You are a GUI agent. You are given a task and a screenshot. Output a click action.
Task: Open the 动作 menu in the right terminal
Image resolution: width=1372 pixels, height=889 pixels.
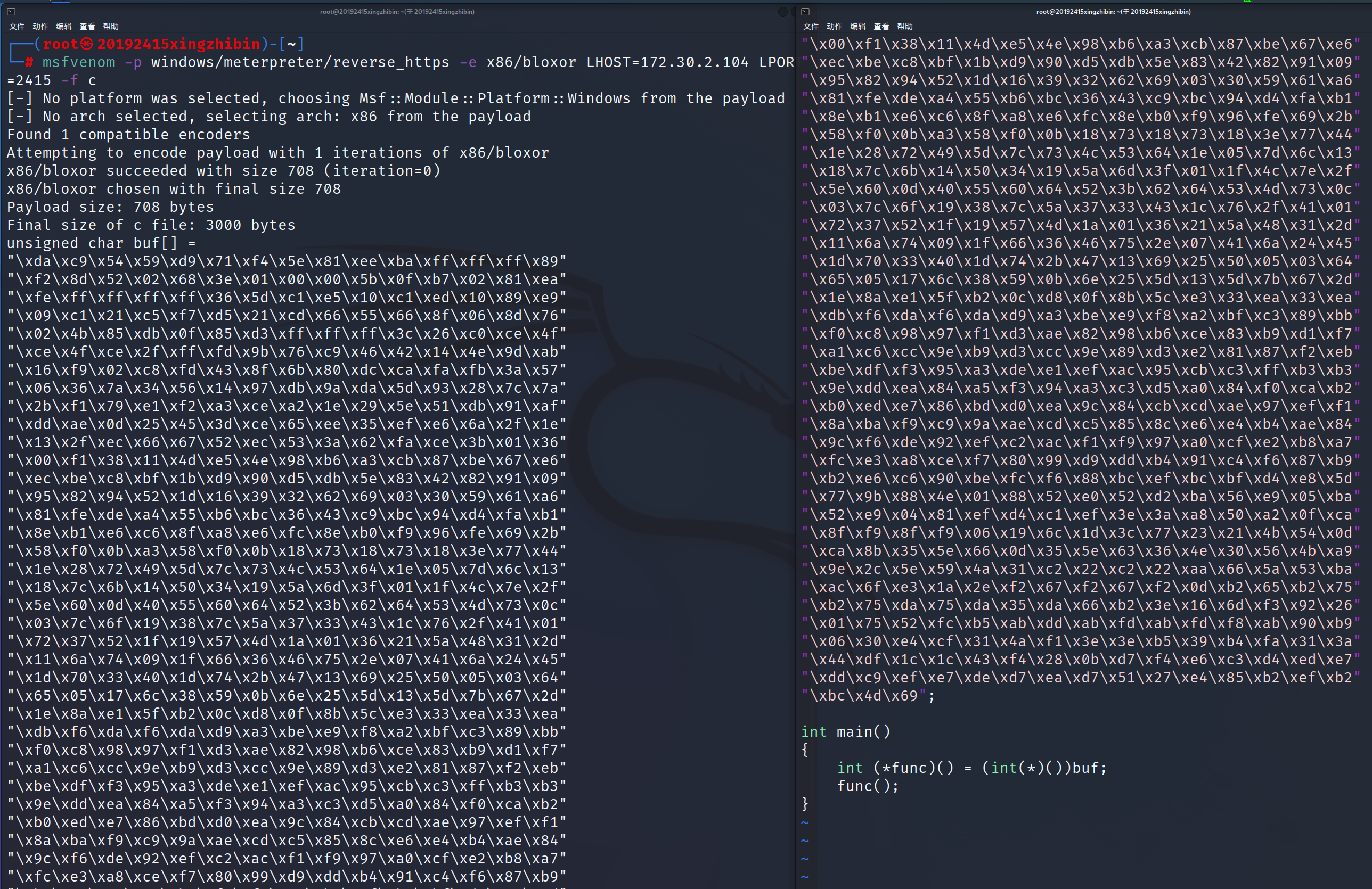[834, 27]
